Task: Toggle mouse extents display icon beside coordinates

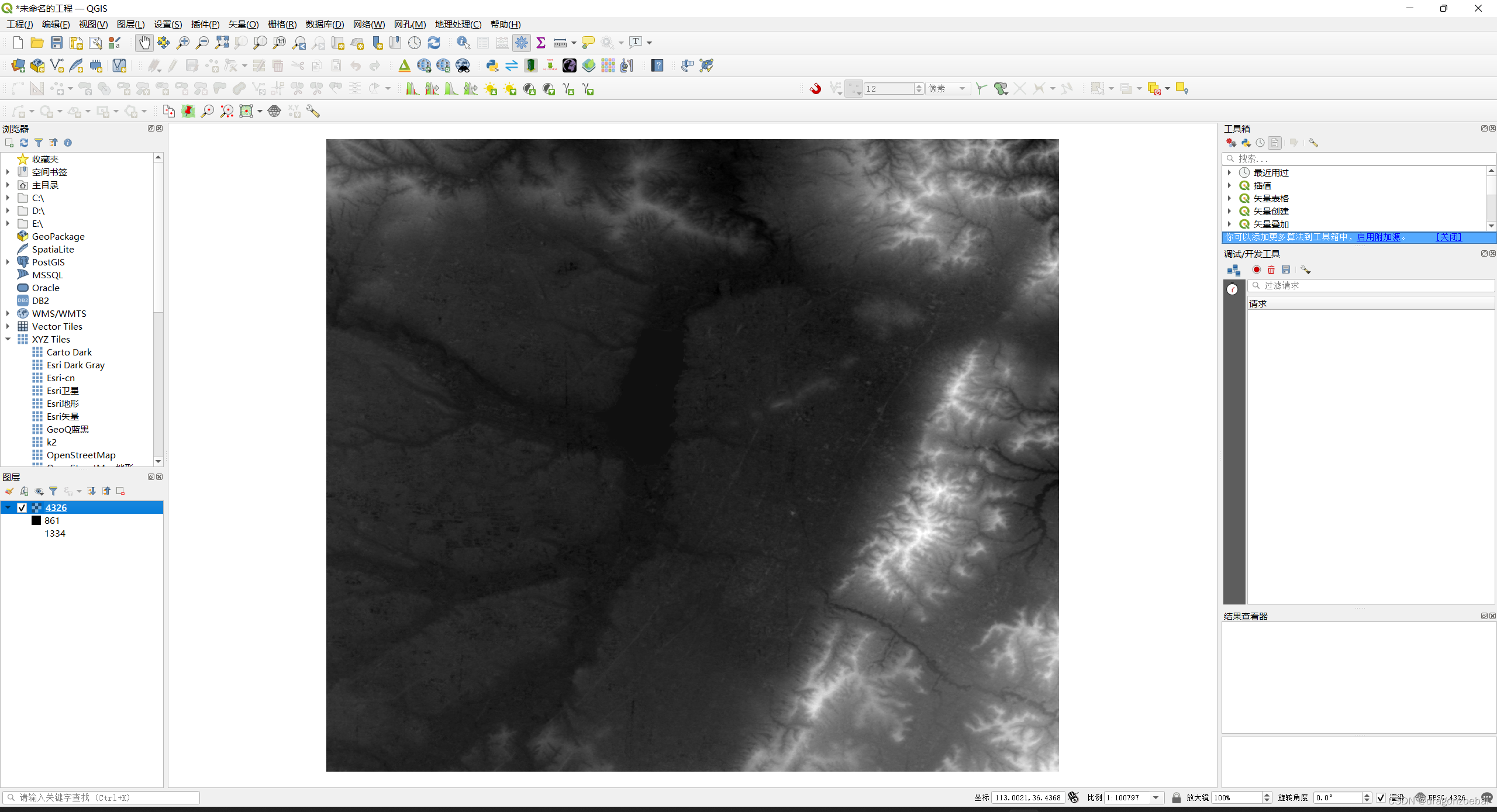Action: pyautogui.click(x=1073, y=797)
